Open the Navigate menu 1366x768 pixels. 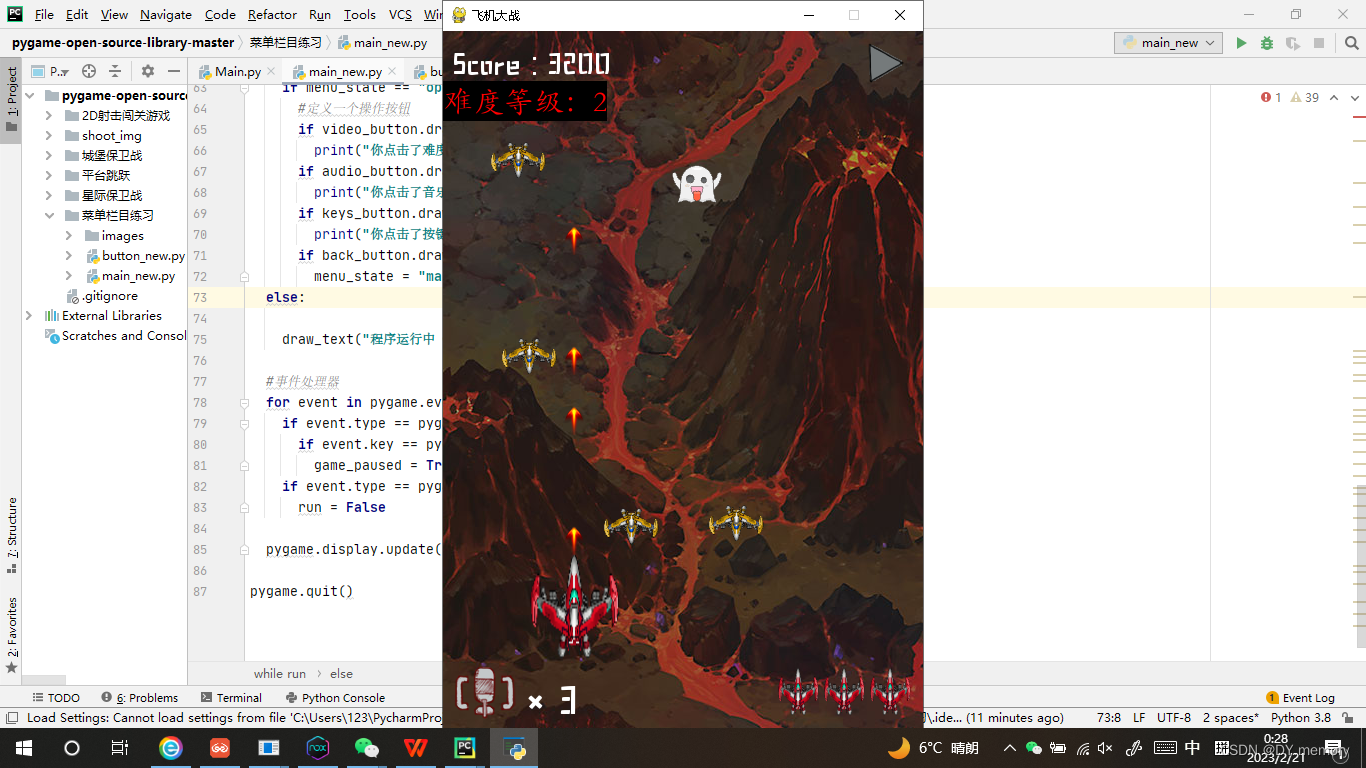[x=166, y=14]
